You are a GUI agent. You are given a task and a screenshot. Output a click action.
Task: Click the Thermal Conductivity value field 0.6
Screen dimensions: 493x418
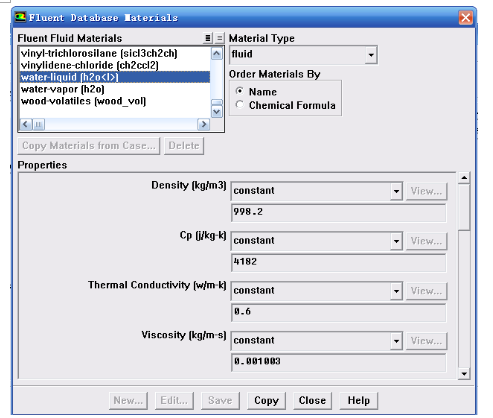tap(338, 312)
